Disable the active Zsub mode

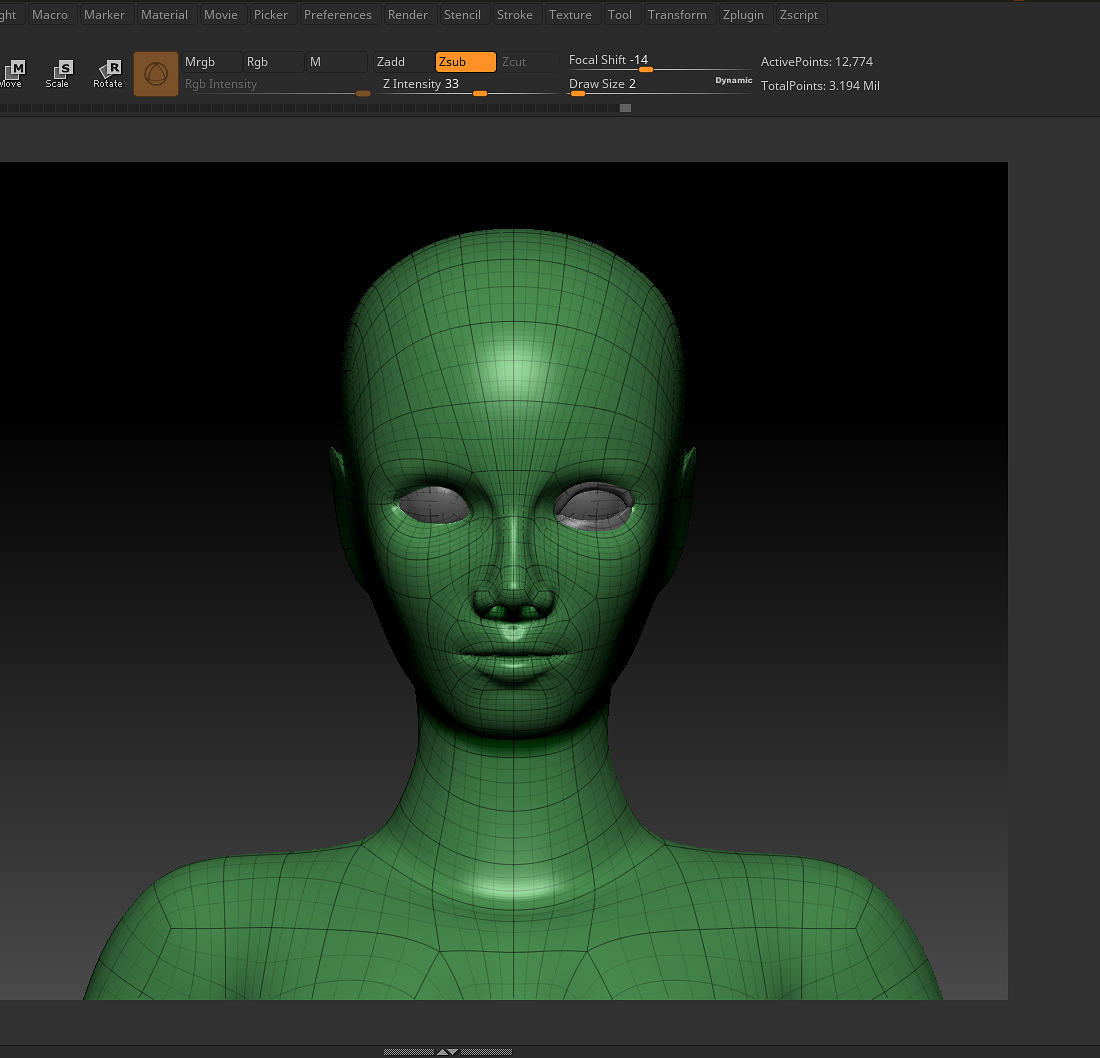(466, 62)
